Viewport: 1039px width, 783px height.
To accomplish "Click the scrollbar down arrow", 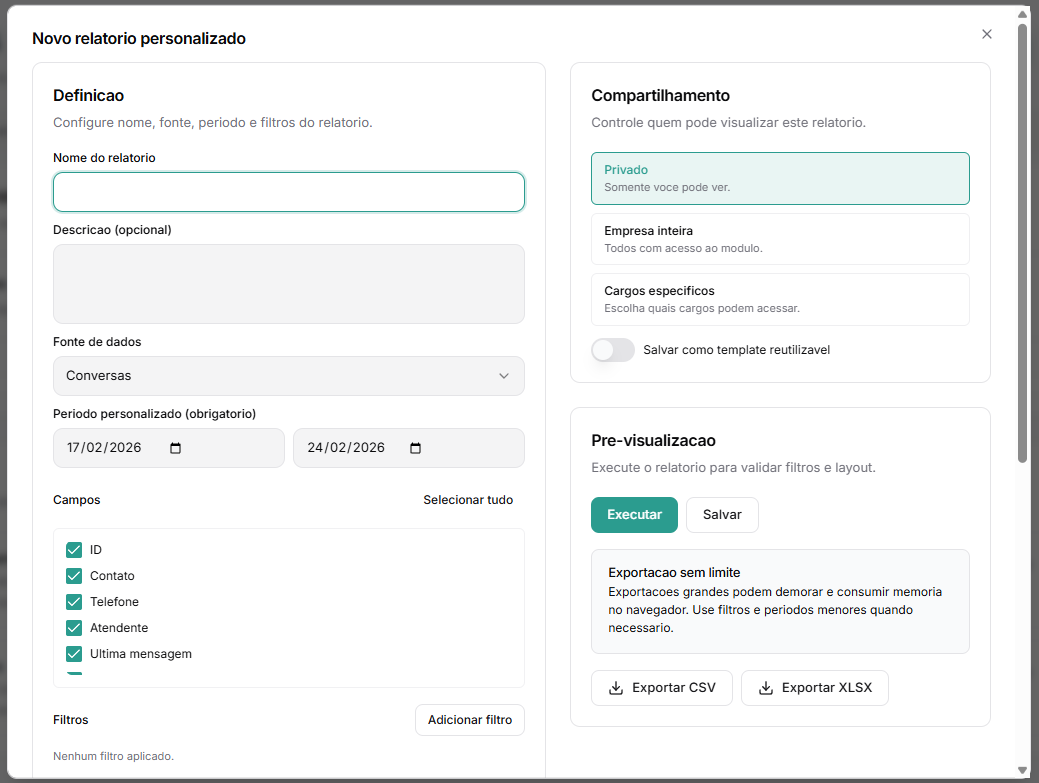I will coord(1023,770).
